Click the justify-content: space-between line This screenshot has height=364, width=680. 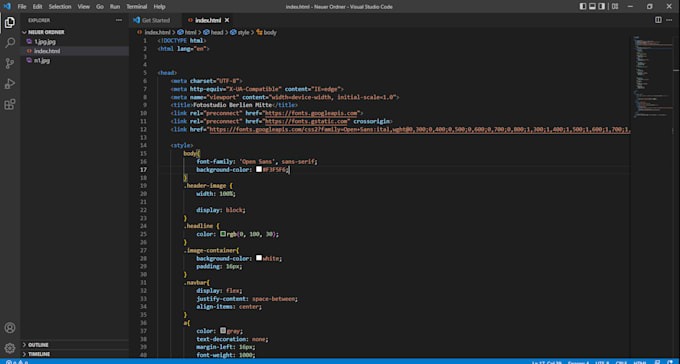pos(247,299)
